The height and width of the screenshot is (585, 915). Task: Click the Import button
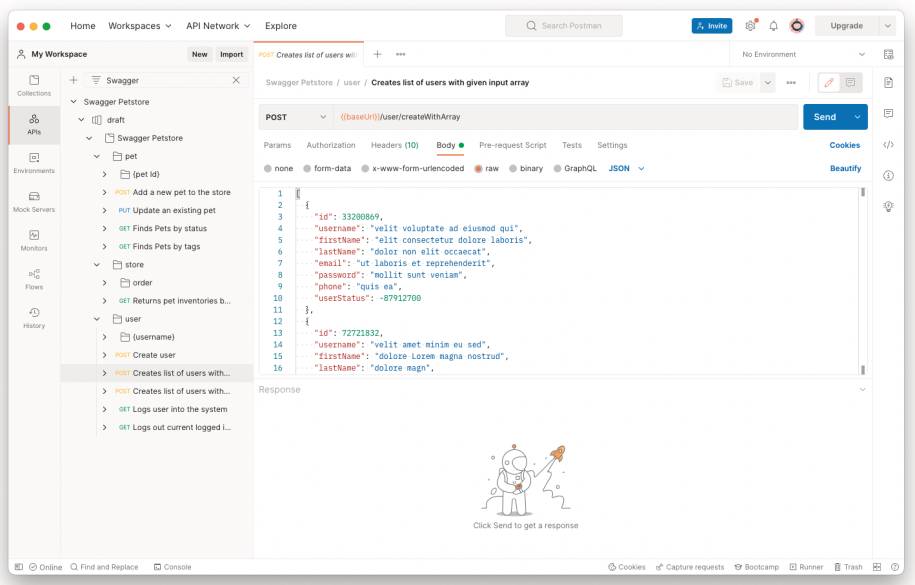tap(232, 54)
